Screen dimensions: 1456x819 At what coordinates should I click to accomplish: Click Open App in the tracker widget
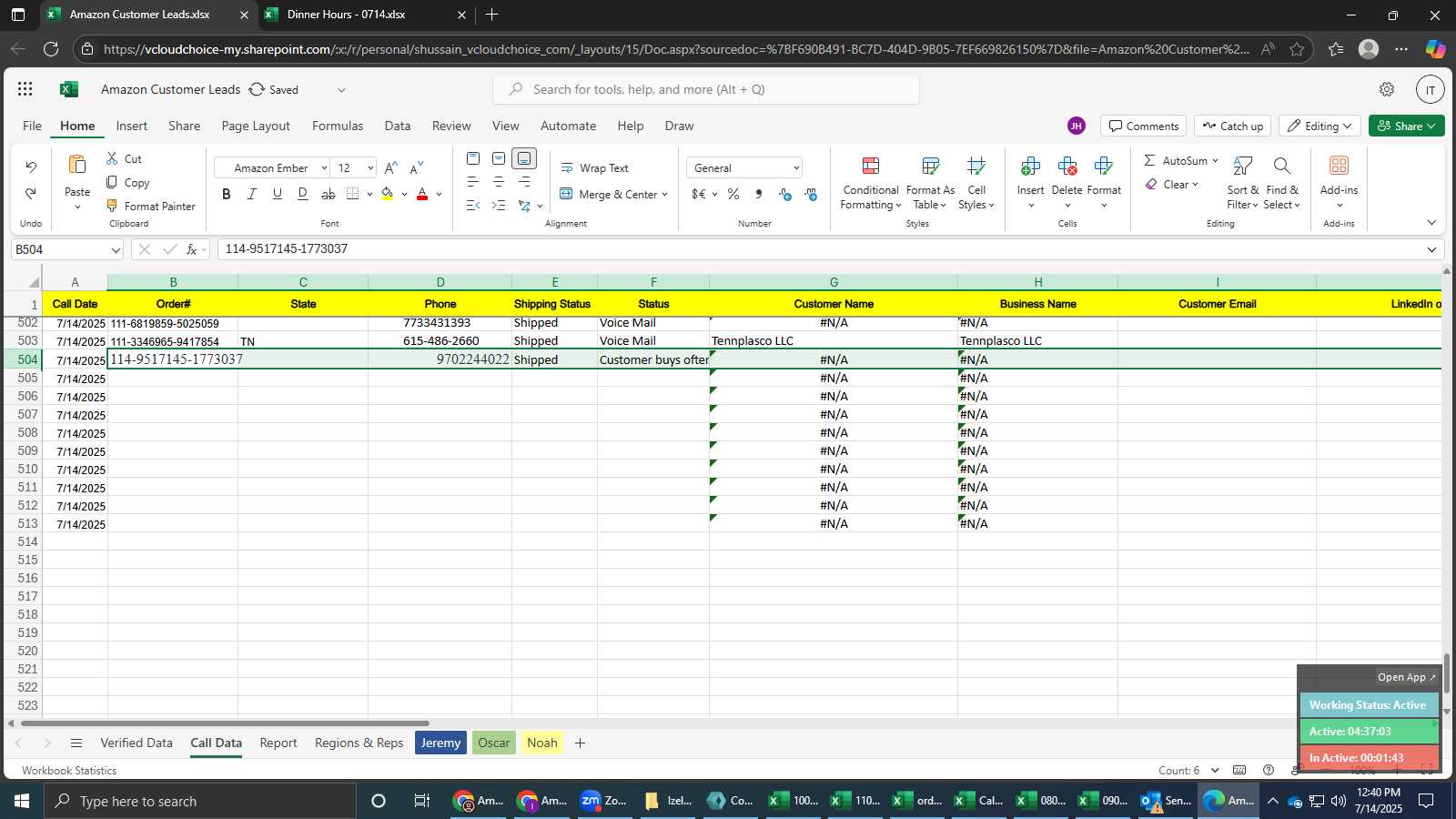click(1406, 677)
